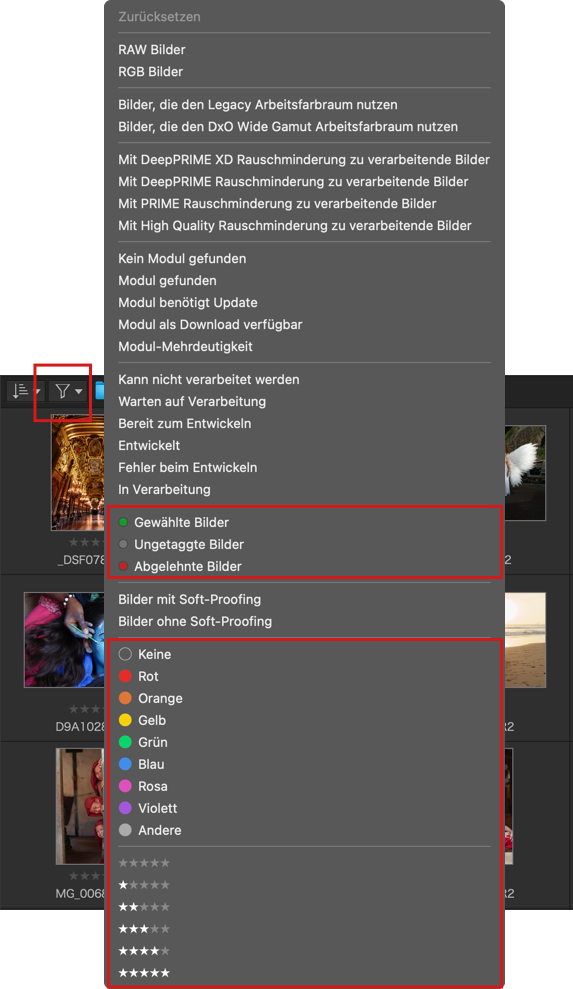Screen dimensions: 573x989
Task: Choose RAW Bilder from the filter menu
Action: point(152,50)
